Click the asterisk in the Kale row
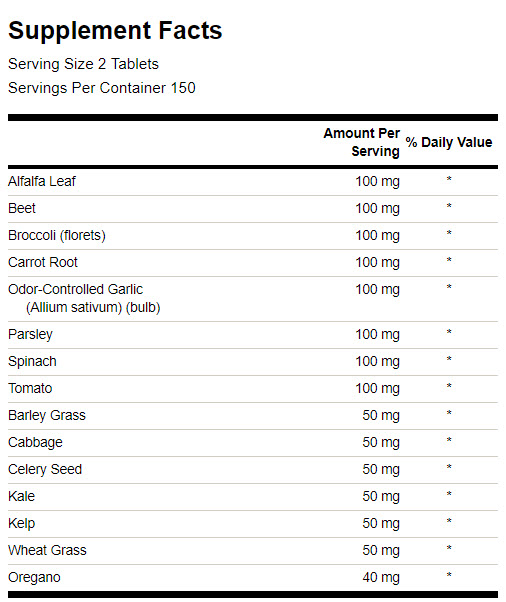506x602 pixels. coord(449,494)
